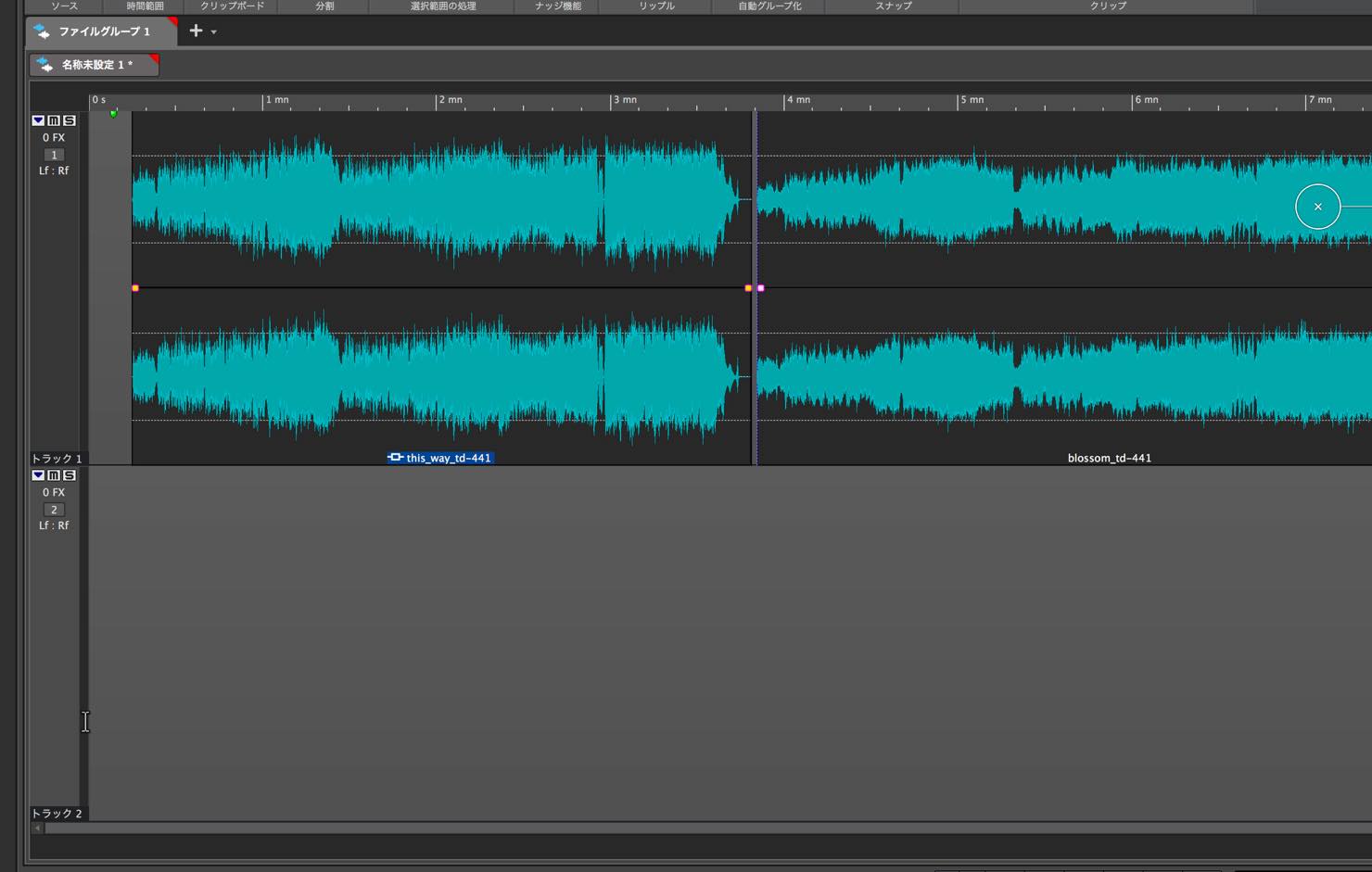The width and height of the screenshot is (1372, 872).
Task: Click the blossom_td-441 lower channel waveform
Action: [x=1066, y=375]
